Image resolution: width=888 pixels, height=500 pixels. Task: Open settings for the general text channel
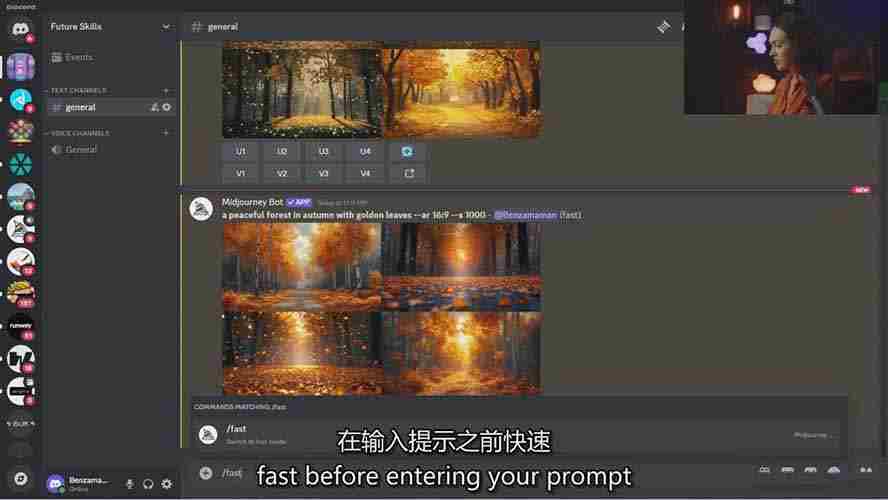[167, 107]
